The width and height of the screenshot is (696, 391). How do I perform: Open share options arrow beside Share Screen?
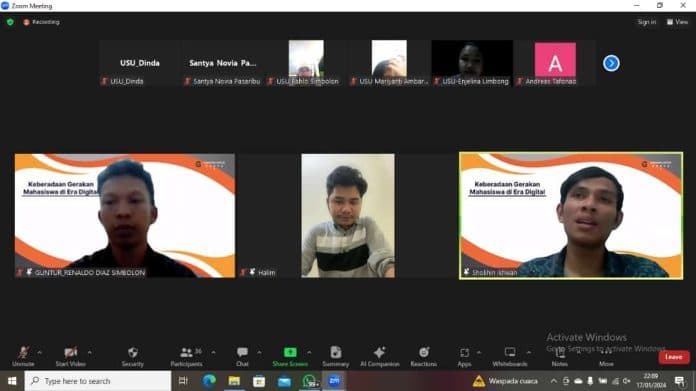[x=309, y=352]
